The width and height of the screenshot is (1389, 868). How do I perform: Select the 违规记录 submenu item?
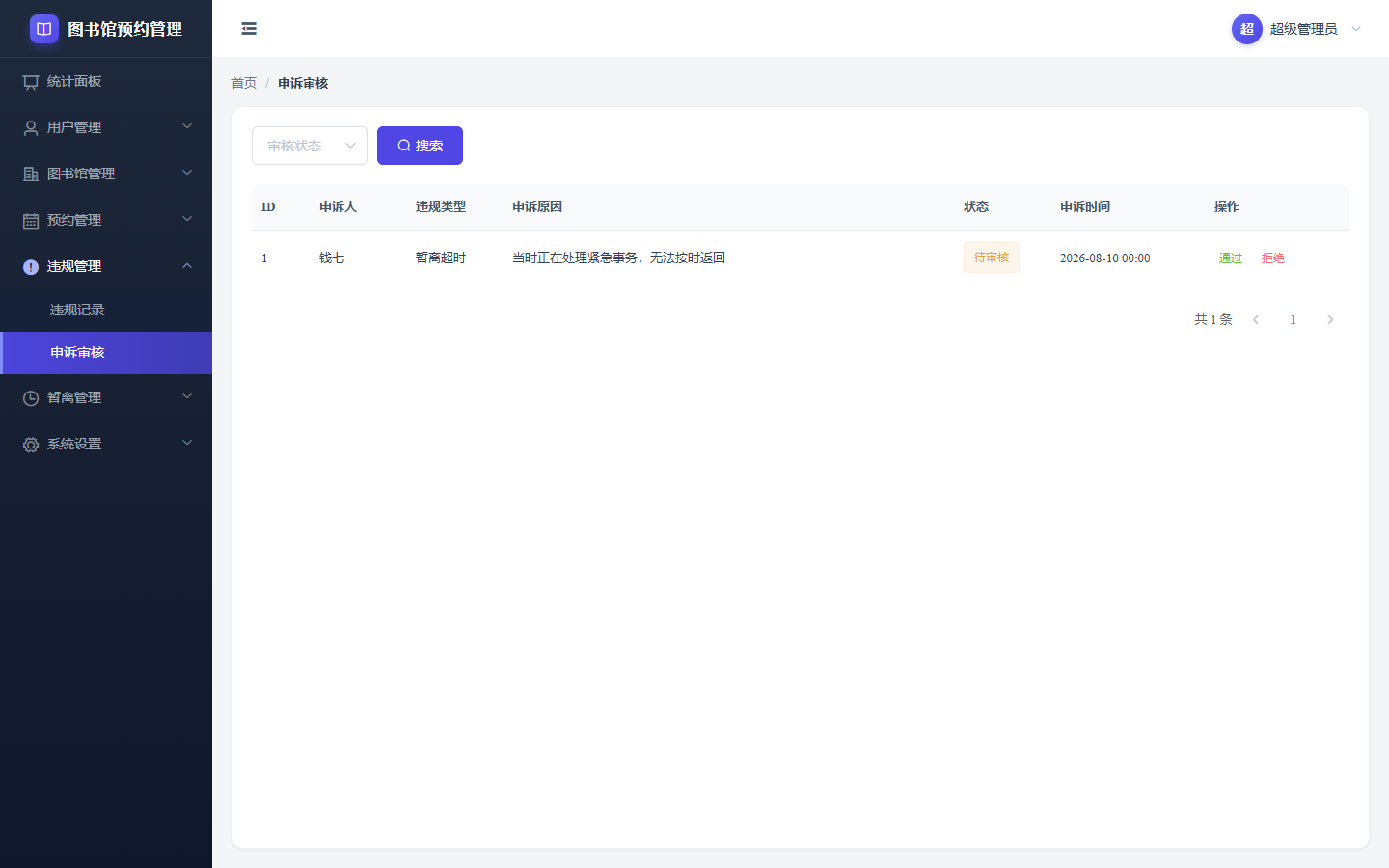pyautogui.click(x=106, y=310)
